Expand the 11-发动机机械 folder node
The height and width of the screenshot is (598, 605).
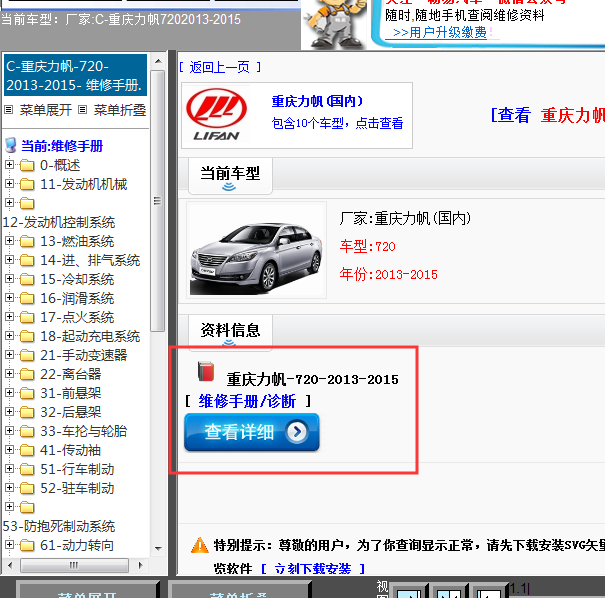[x=9, y=184]
